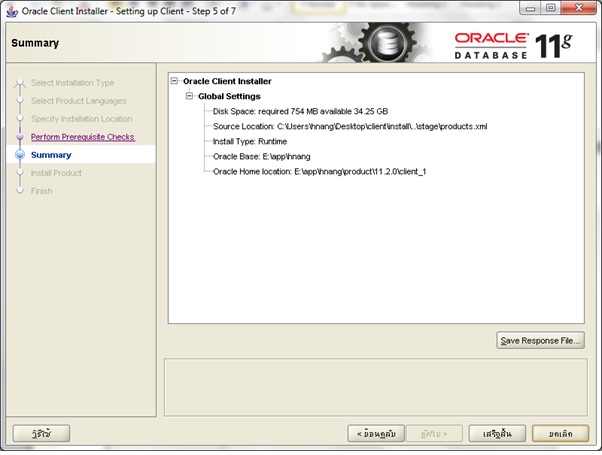
Task: Minimize the installer window
Action: 531,8
